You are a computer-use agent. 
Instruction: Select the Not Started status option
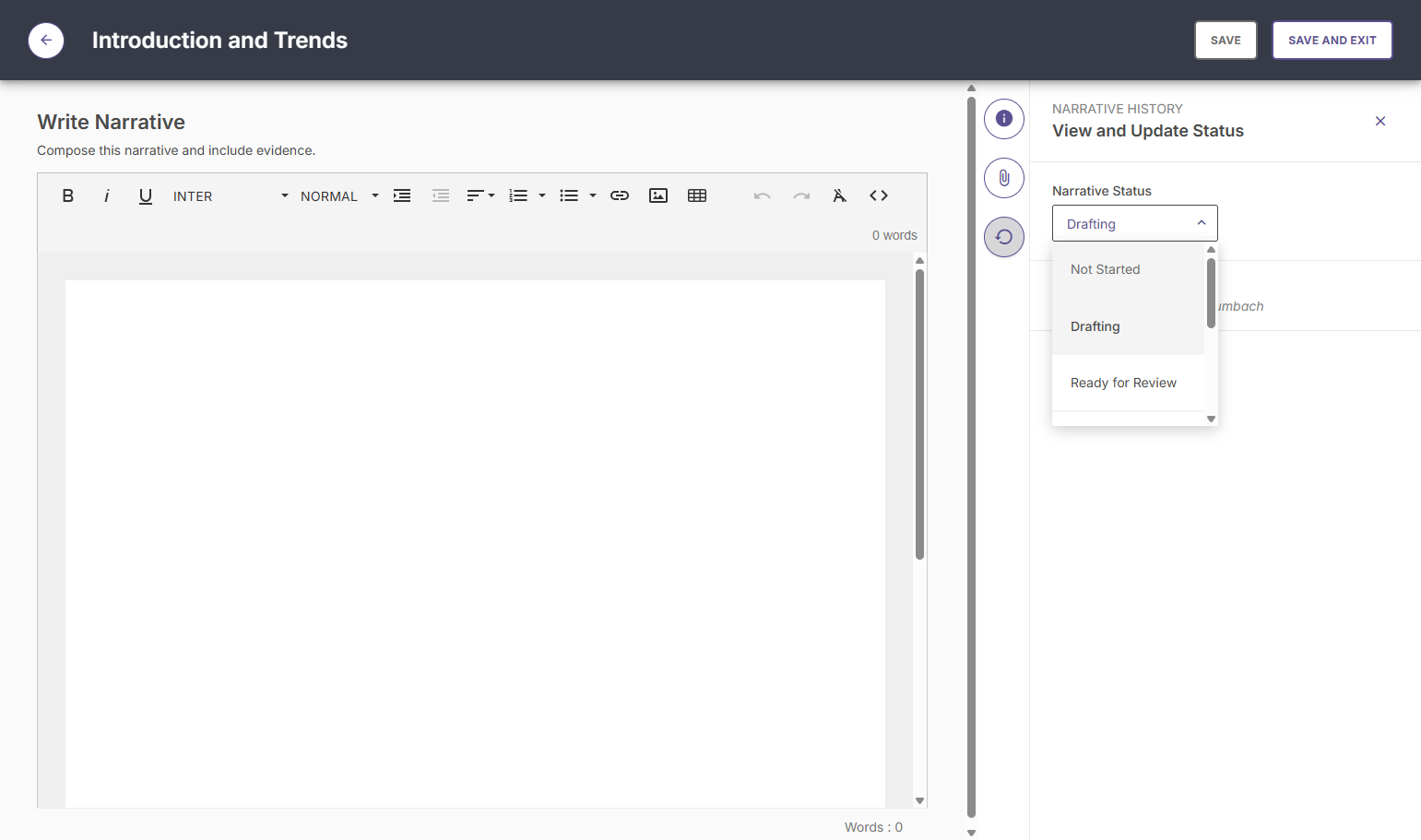tap(1128, 269)
